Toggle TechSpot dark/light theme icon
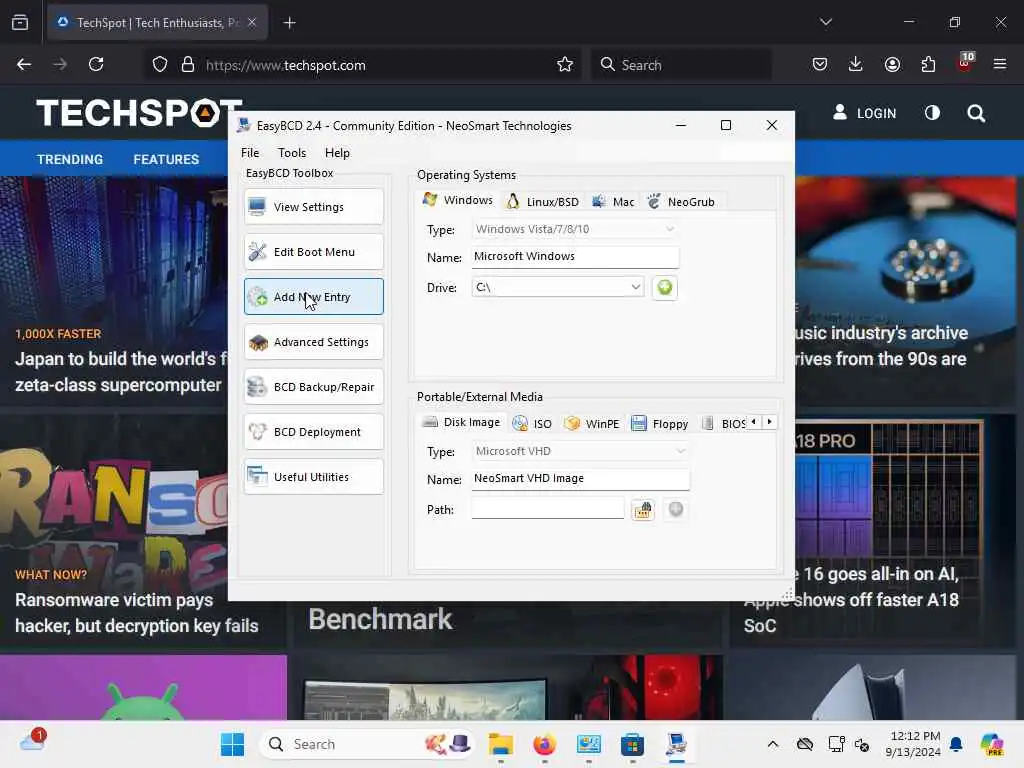Image resolution: width=1024 pixels, height=768 pixels. pos(933,113)
